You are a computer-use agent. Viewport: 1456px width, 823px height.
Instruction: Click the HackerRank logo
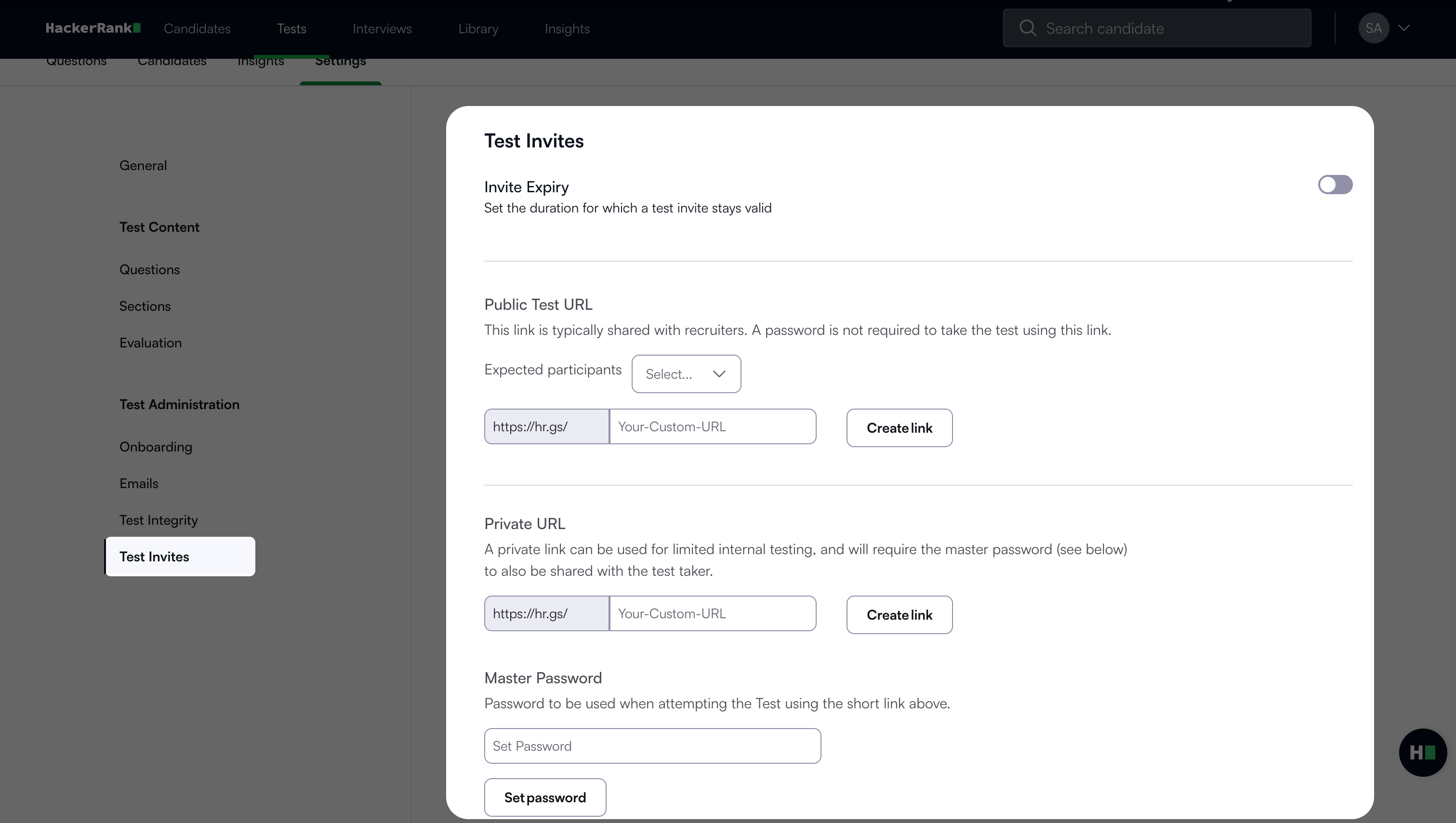[x=93, y=28]
